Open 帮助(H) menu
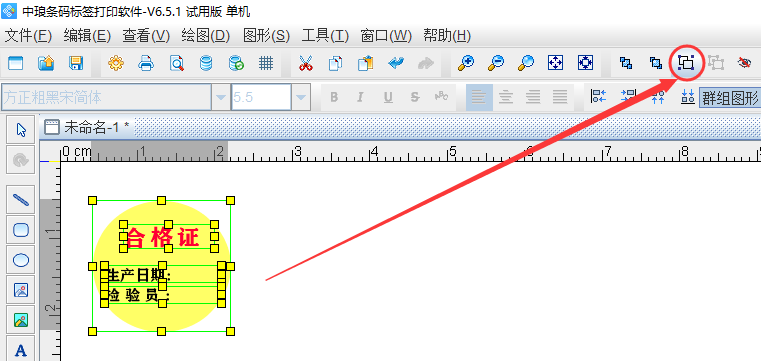The height and width of the screenshot is (361, 761). click(x=447, y=35)
